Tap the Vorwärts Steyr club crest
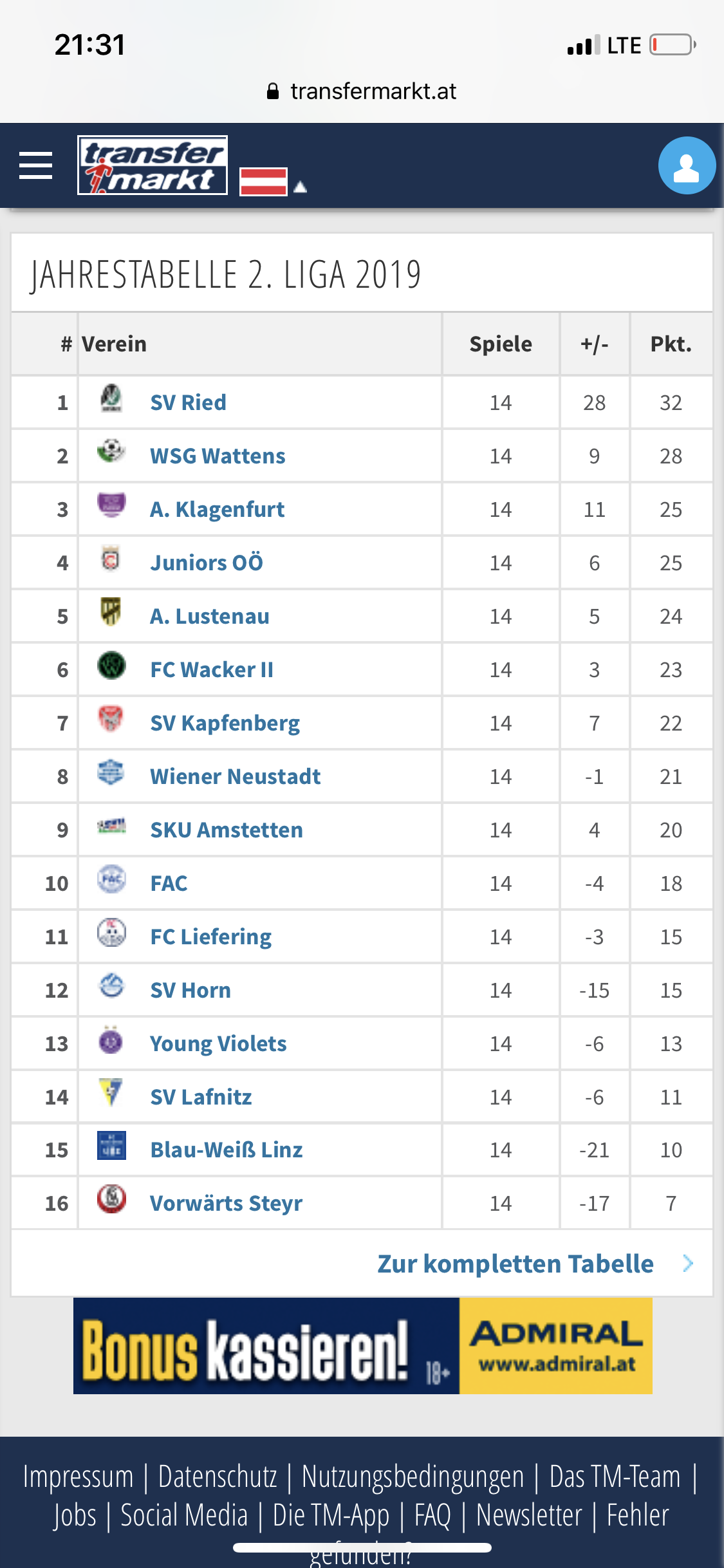This screenshot has height=1568, width=724. 111,1199
